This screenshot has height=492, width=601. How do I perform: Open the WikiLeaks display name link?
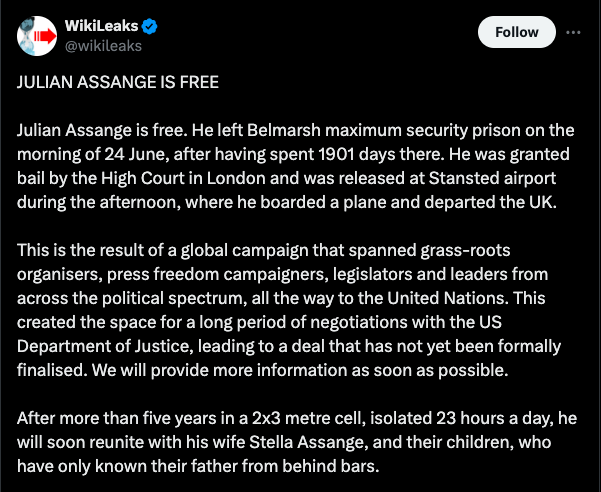tap(101, 26)
